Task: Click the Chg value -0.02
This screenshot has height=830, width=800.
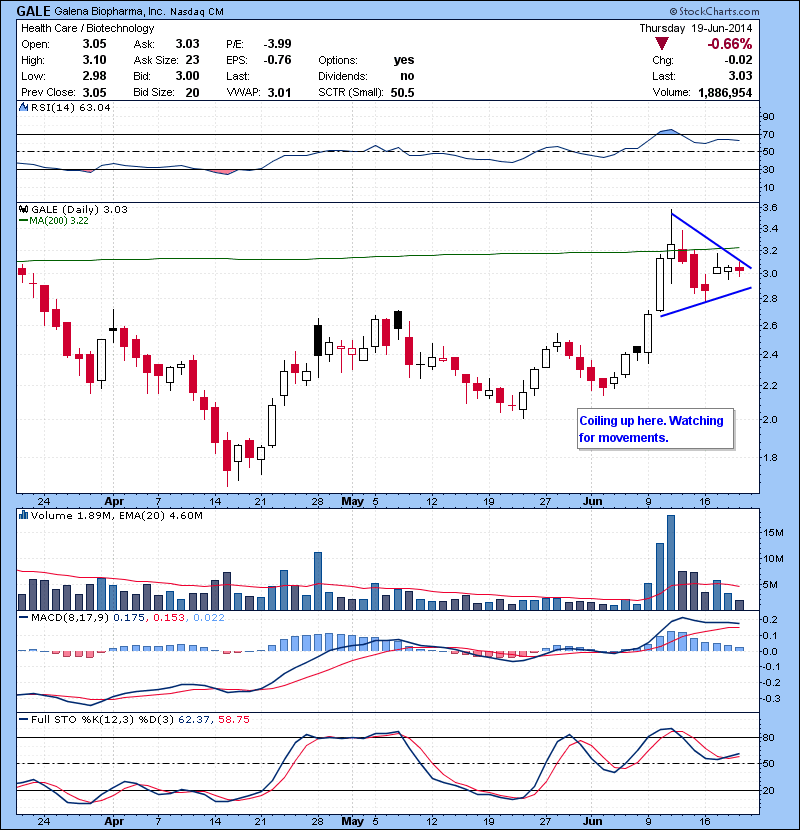Action: pyautogui.click(x=738, y=60)
